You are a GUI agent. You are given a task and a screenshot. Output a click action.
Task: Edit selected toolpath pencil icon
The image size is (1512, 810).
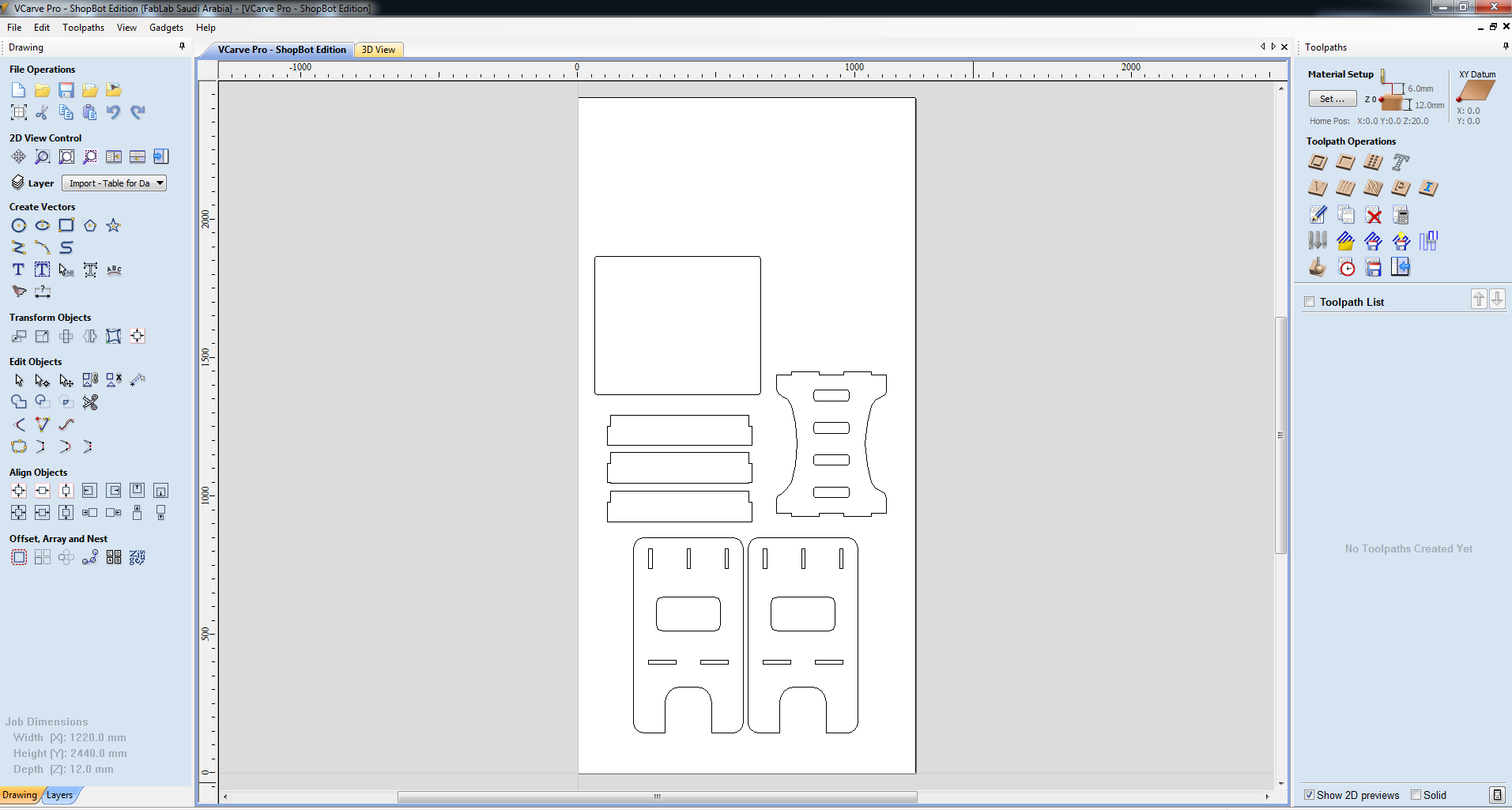[x=1318, y=215]
